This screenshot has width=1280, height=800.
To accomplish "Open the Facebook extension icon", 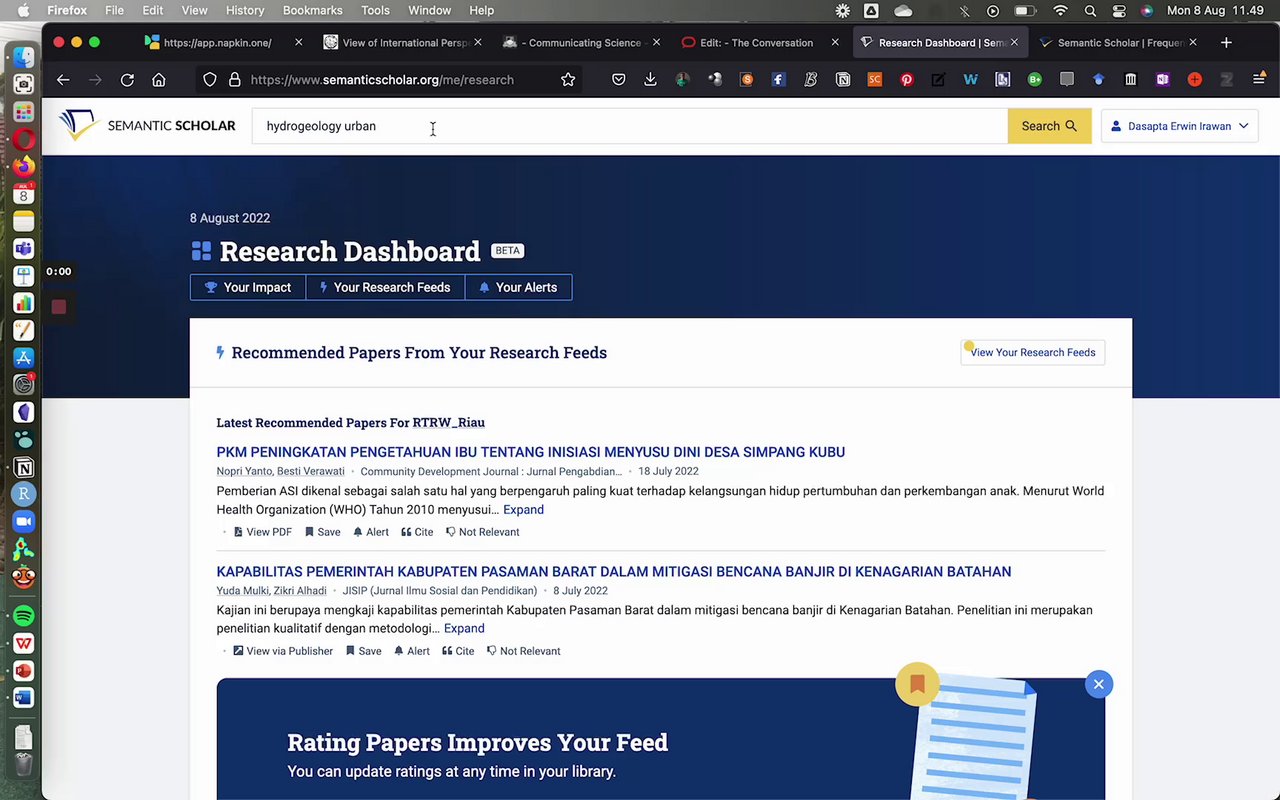I will click(x=779, y=80).
